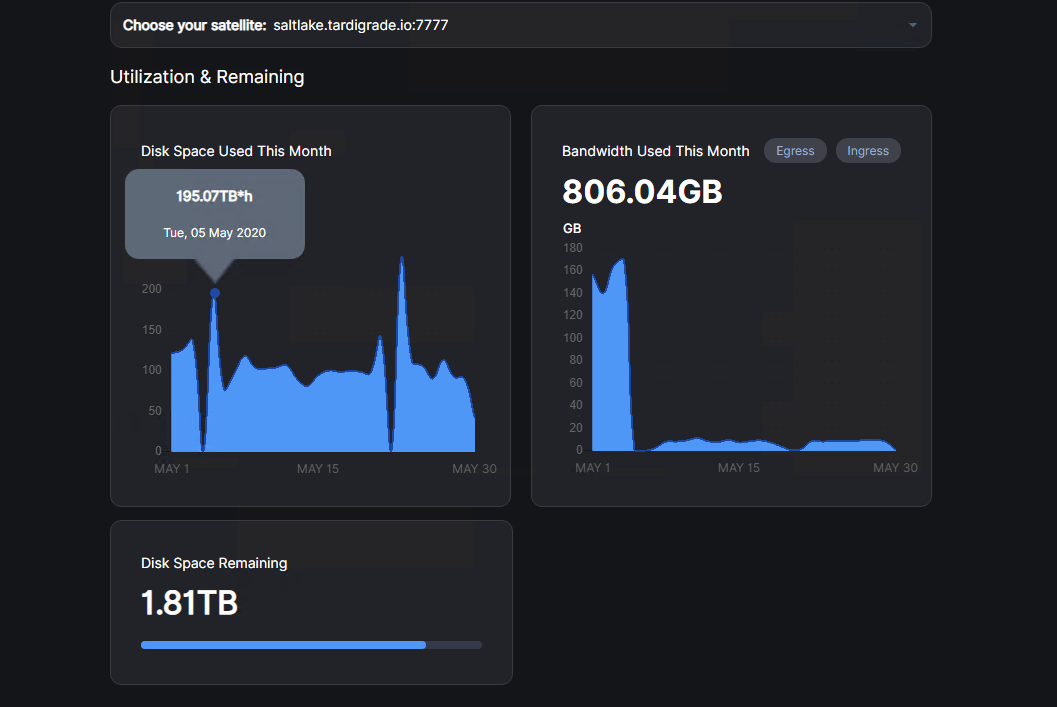This screenshot has width=1057, height=707.
Task: Click the 'Bandwidth Used This Month' title
Action: [655, 151]
